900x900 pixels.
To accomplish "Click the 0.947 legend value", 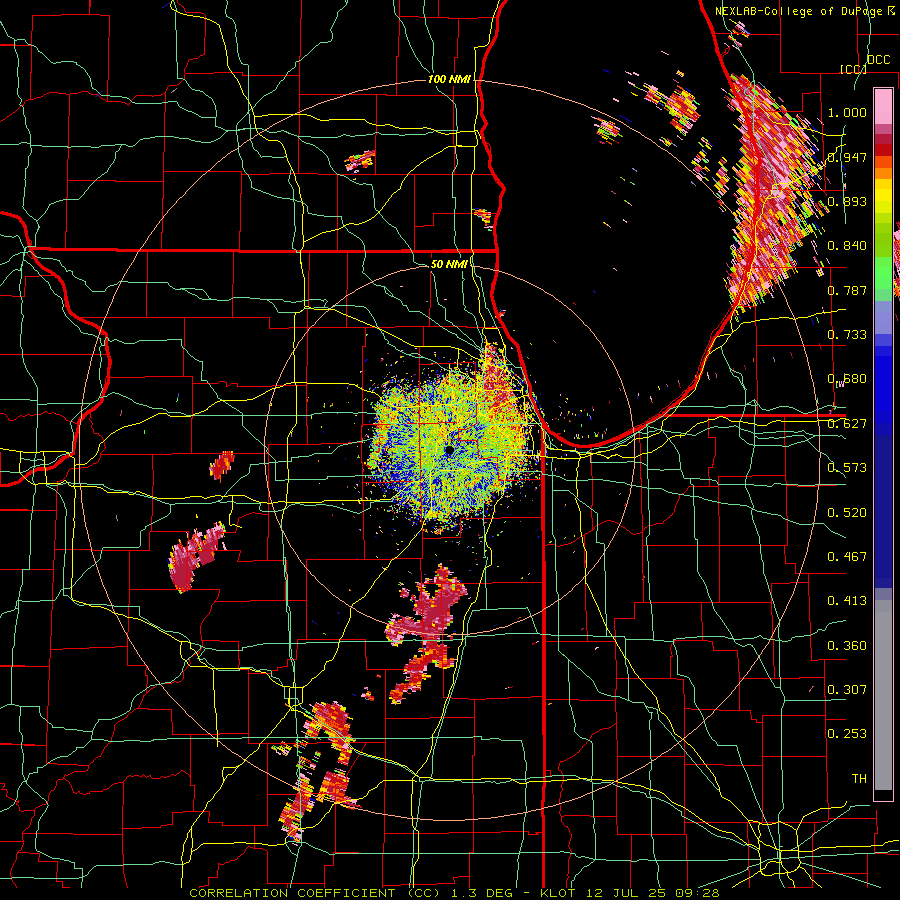I will click(x=847, y=157).
